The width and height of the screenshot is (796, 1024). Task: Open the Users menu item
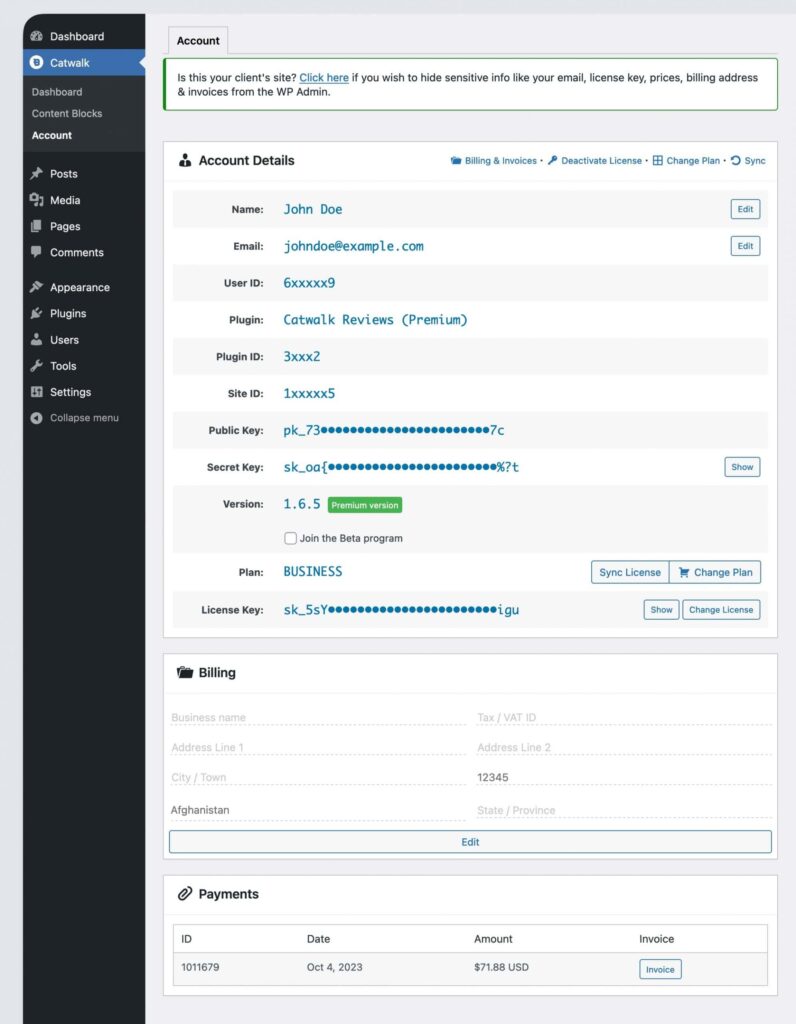[64, 340]
